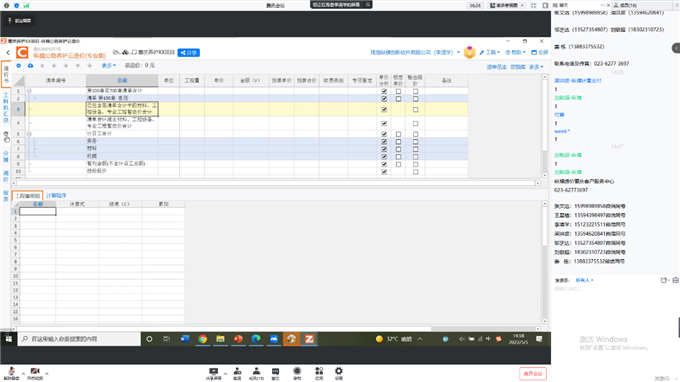Image resolution: width=680 pixels, height=382 pixels.
Task: Switch to the 工程量明细 bottom tab
Action: click(27, 196)
